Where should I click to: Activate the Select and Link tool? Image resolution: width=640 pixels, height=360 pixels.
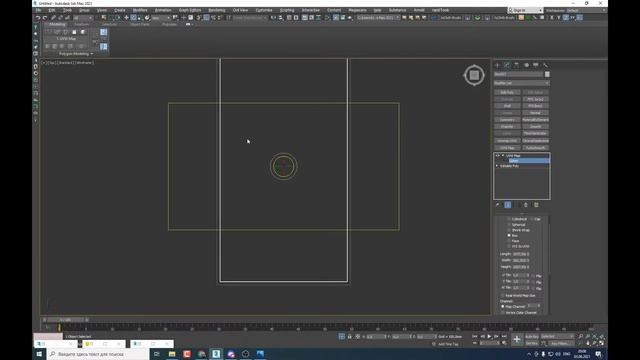pos(53,18)
